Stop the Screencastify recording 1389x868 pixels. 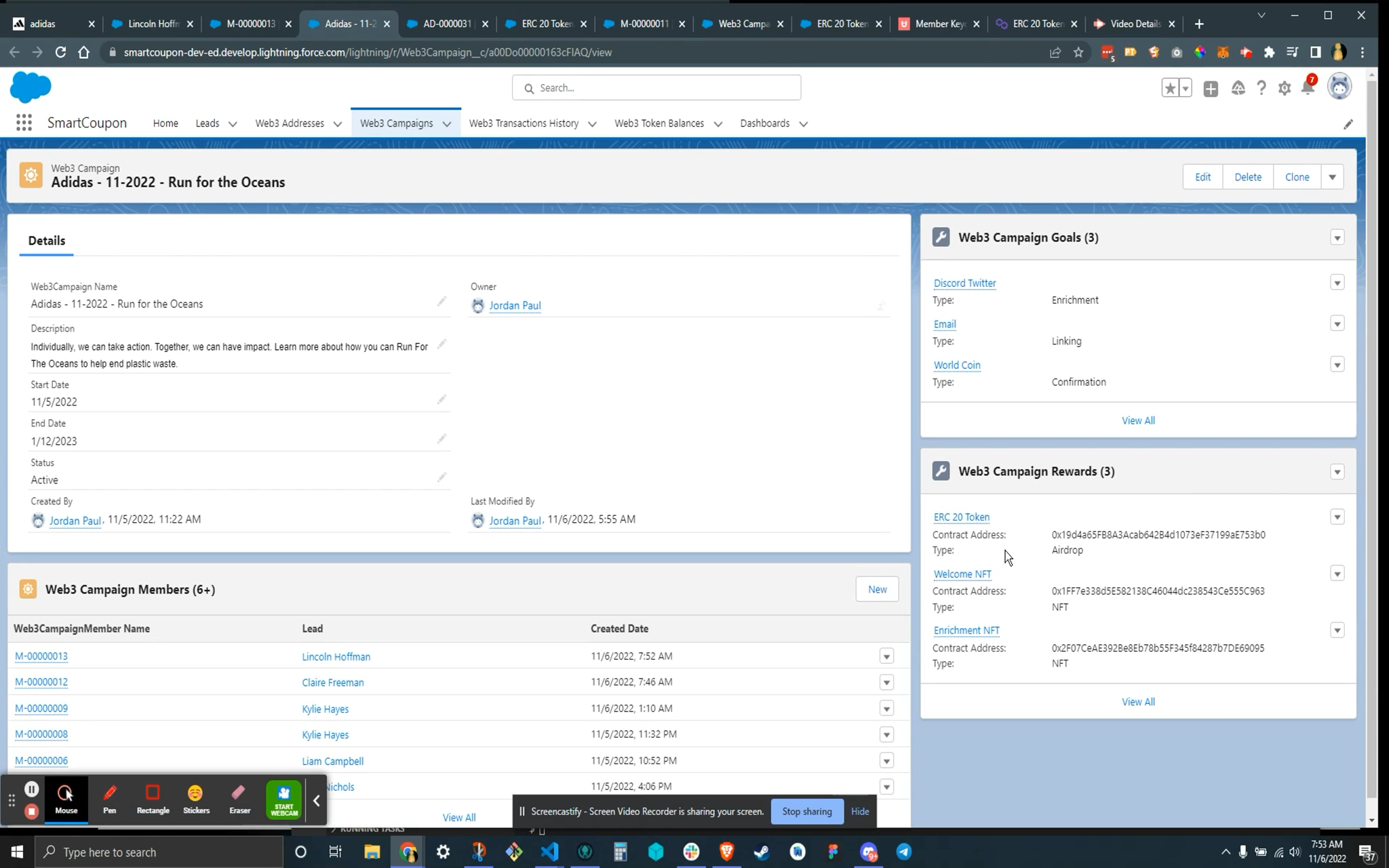(x=31, y=811)
